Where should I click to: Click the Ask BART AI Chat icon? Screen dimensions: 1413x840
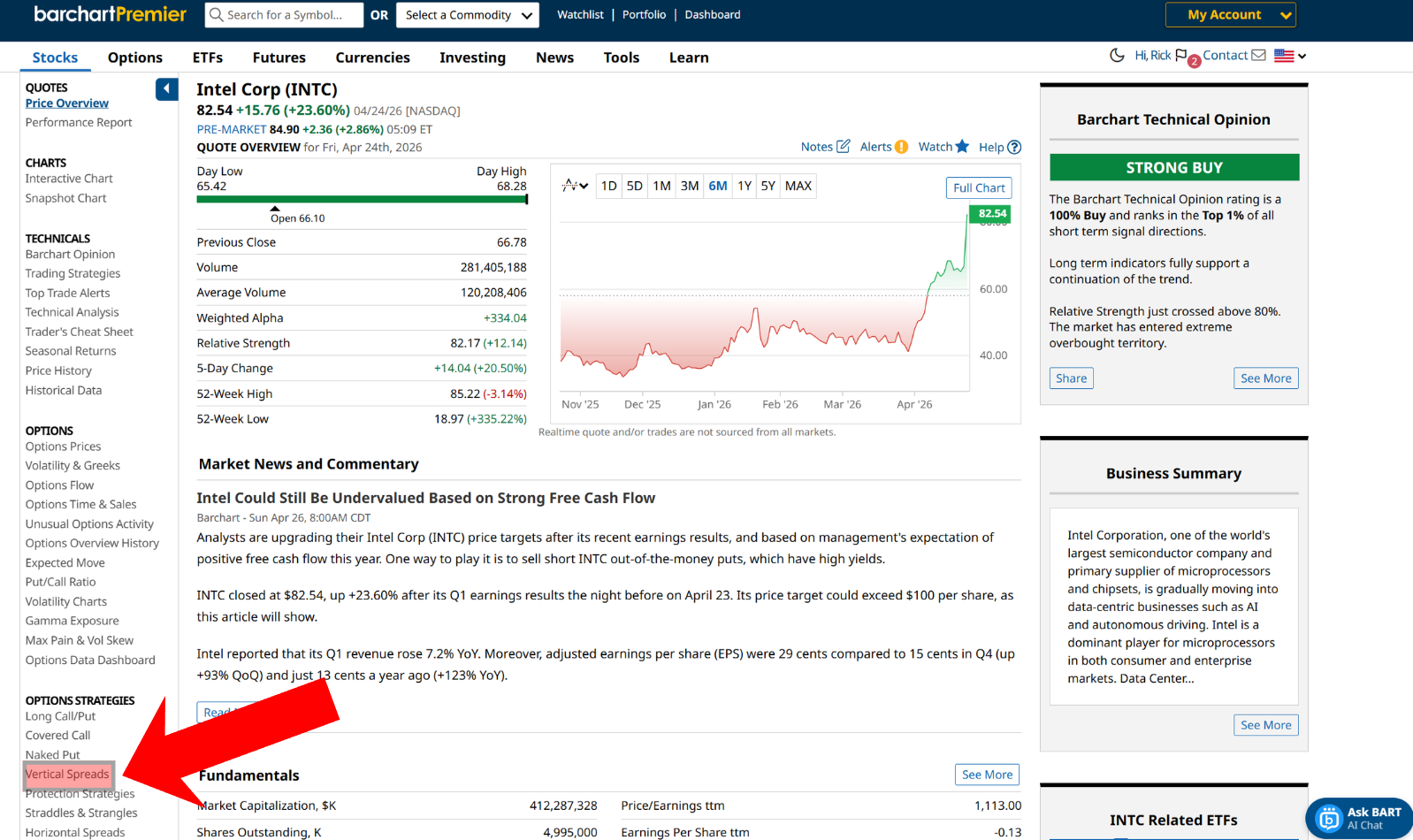1328,819
